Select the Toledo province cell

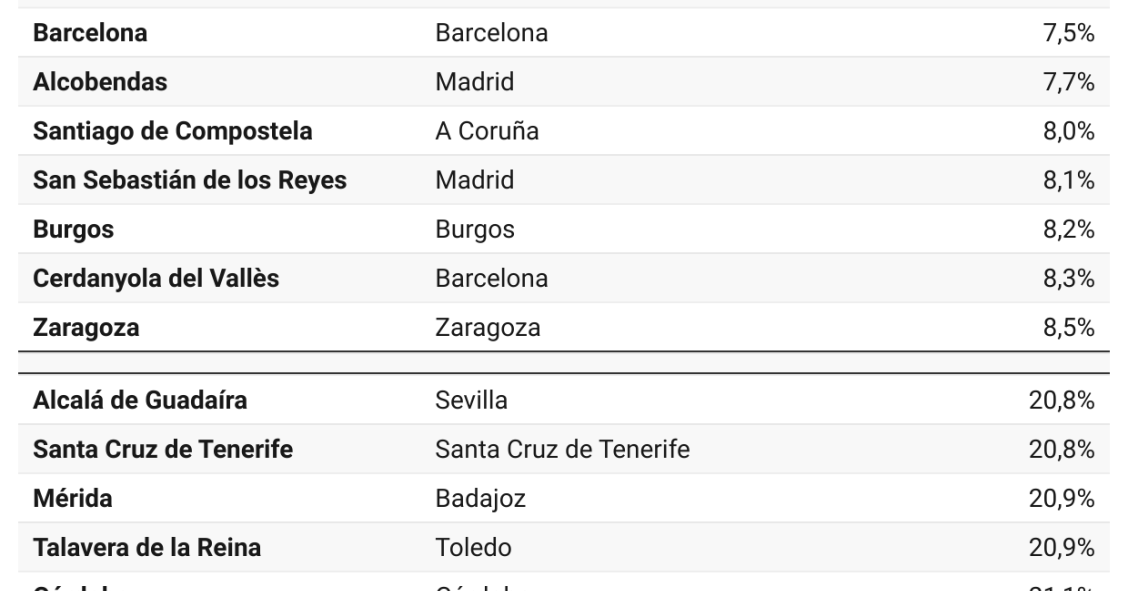click(x=473, y=548)
